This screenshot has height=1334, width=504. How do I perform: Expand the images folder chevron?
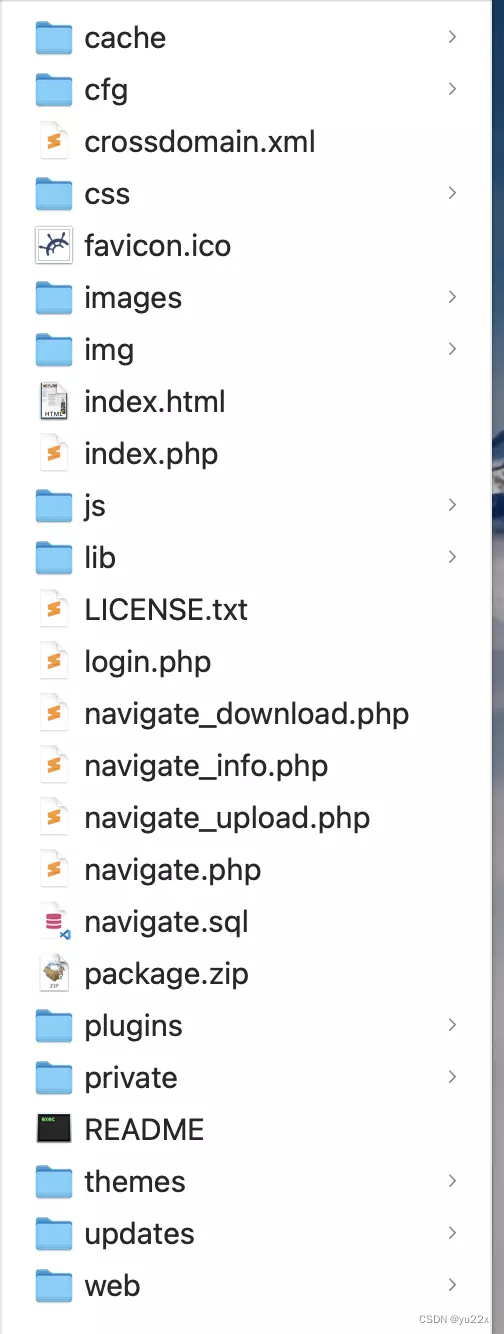pos(452,297)
